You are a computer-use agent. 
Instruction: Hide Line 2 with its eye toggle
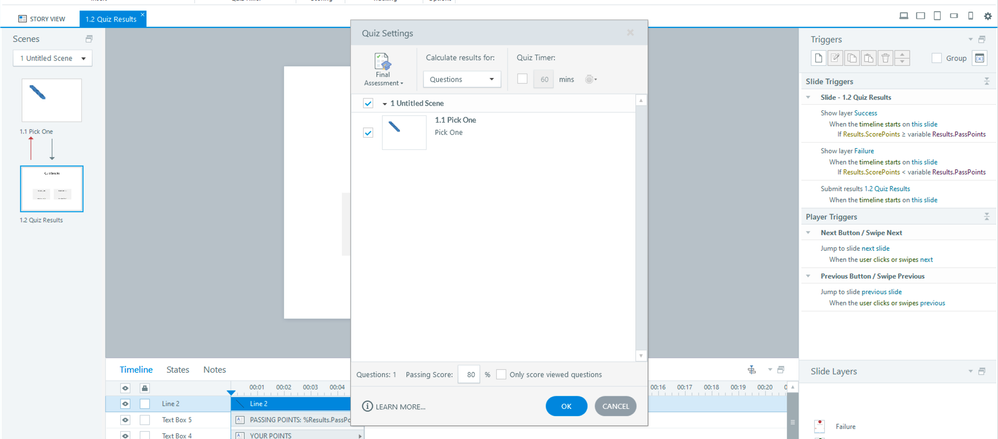point(125,403)
